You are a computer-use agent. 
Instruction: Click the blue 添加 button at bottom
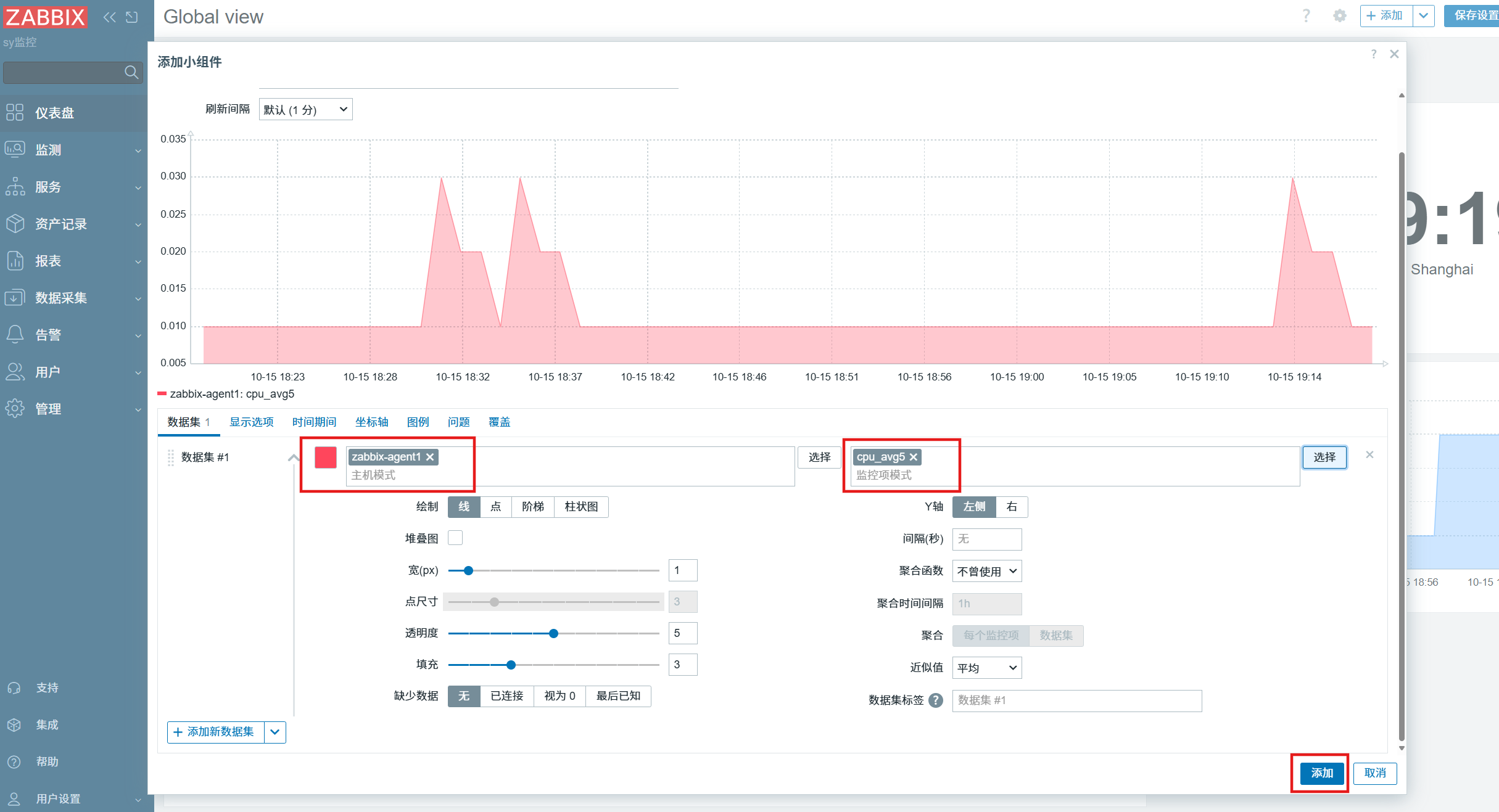pos(1321,773)
